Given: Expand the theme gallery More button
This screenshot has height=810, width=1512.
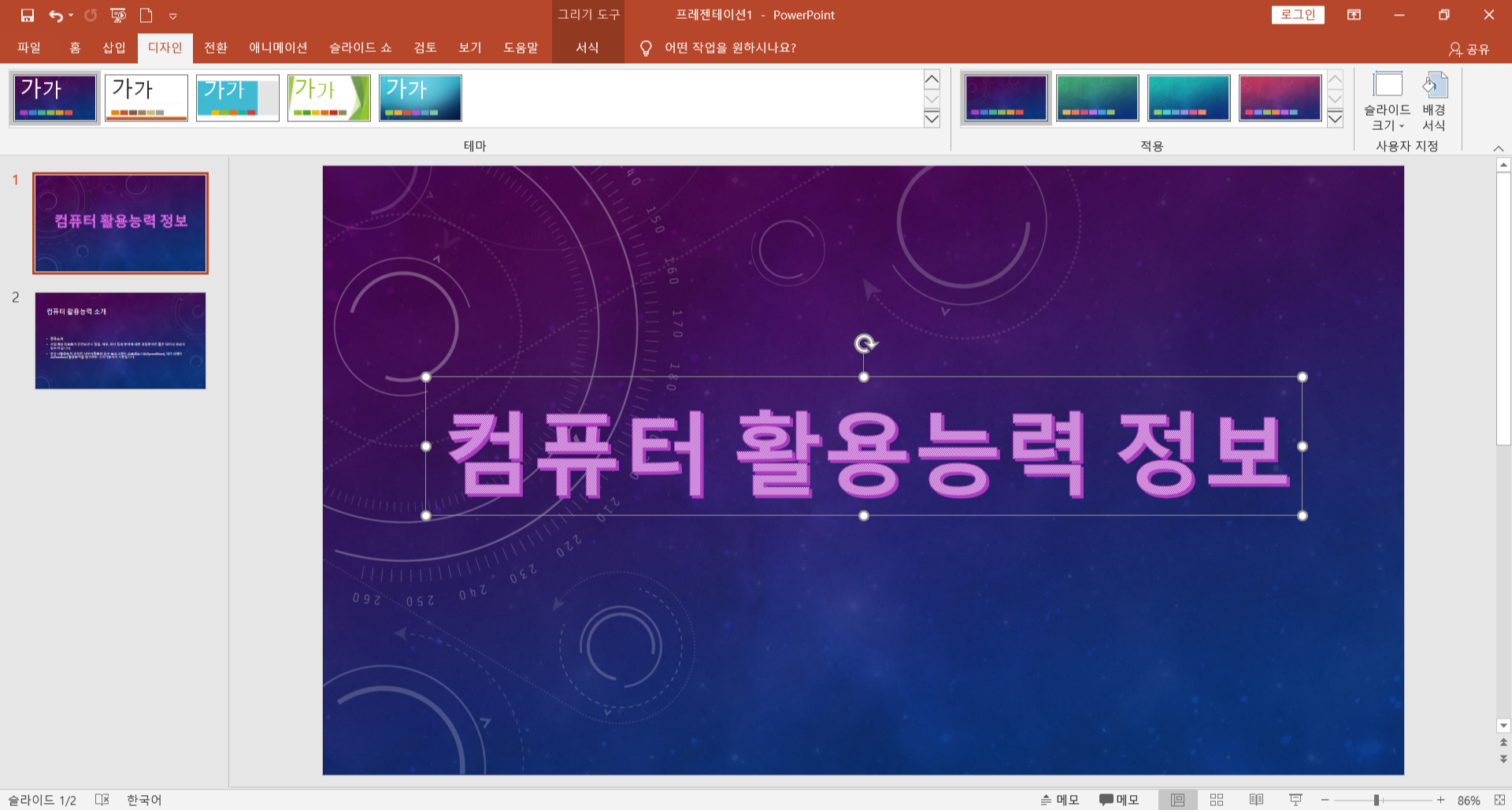Looking at the screenshot, I should tap(932, 118).
